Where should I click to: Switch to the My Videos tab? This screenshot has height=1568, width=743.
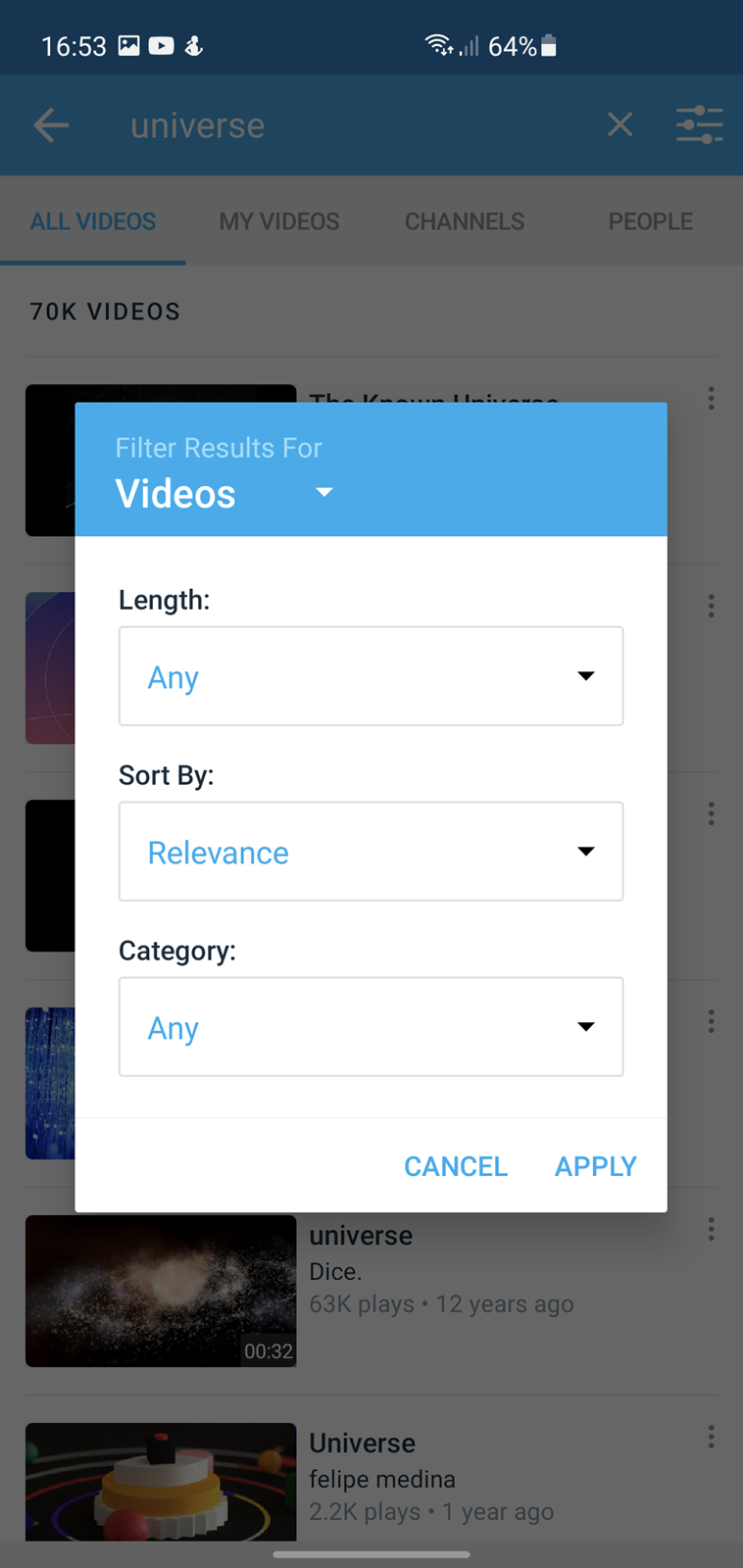pos(279,221)
